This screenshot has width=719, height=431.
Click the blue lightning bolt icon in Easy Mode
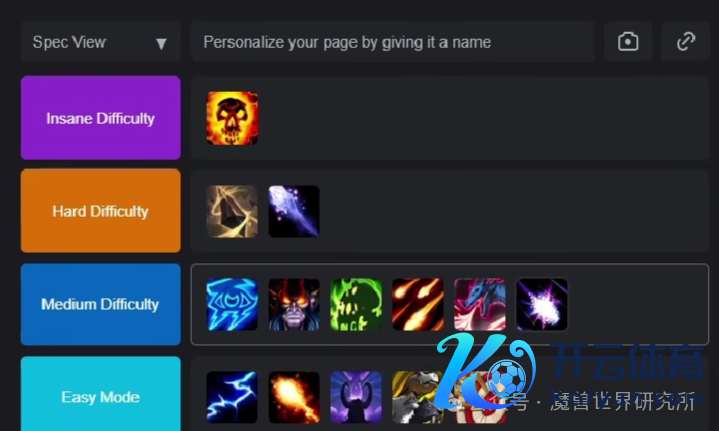[232, 397]
